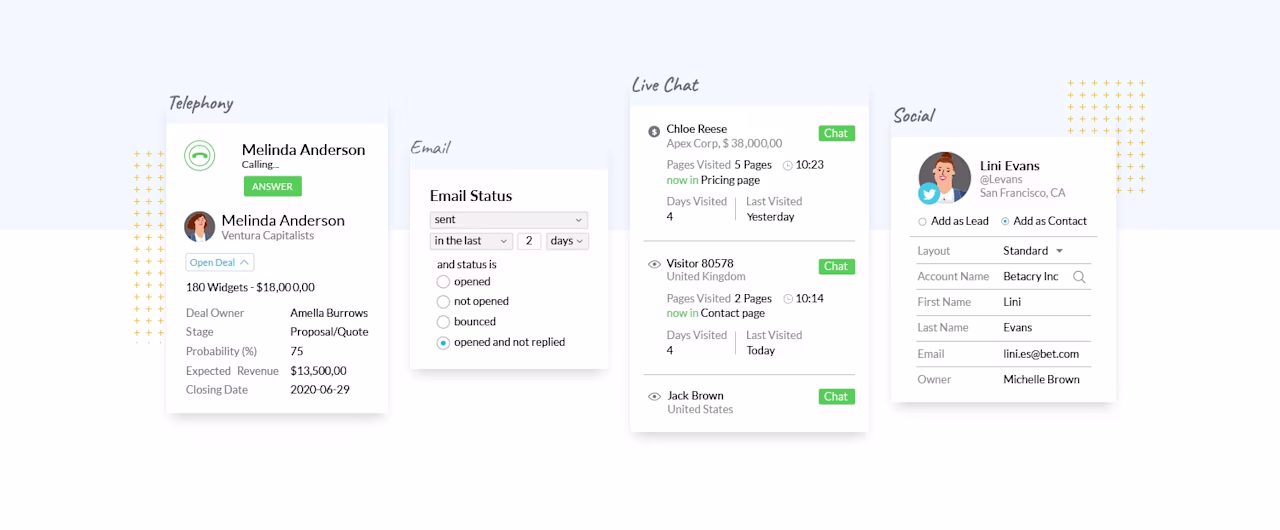Click Deal Owner 'Amella Burrows'
The height and width of the screenshot is (530, 1280).
pos(329,313)
